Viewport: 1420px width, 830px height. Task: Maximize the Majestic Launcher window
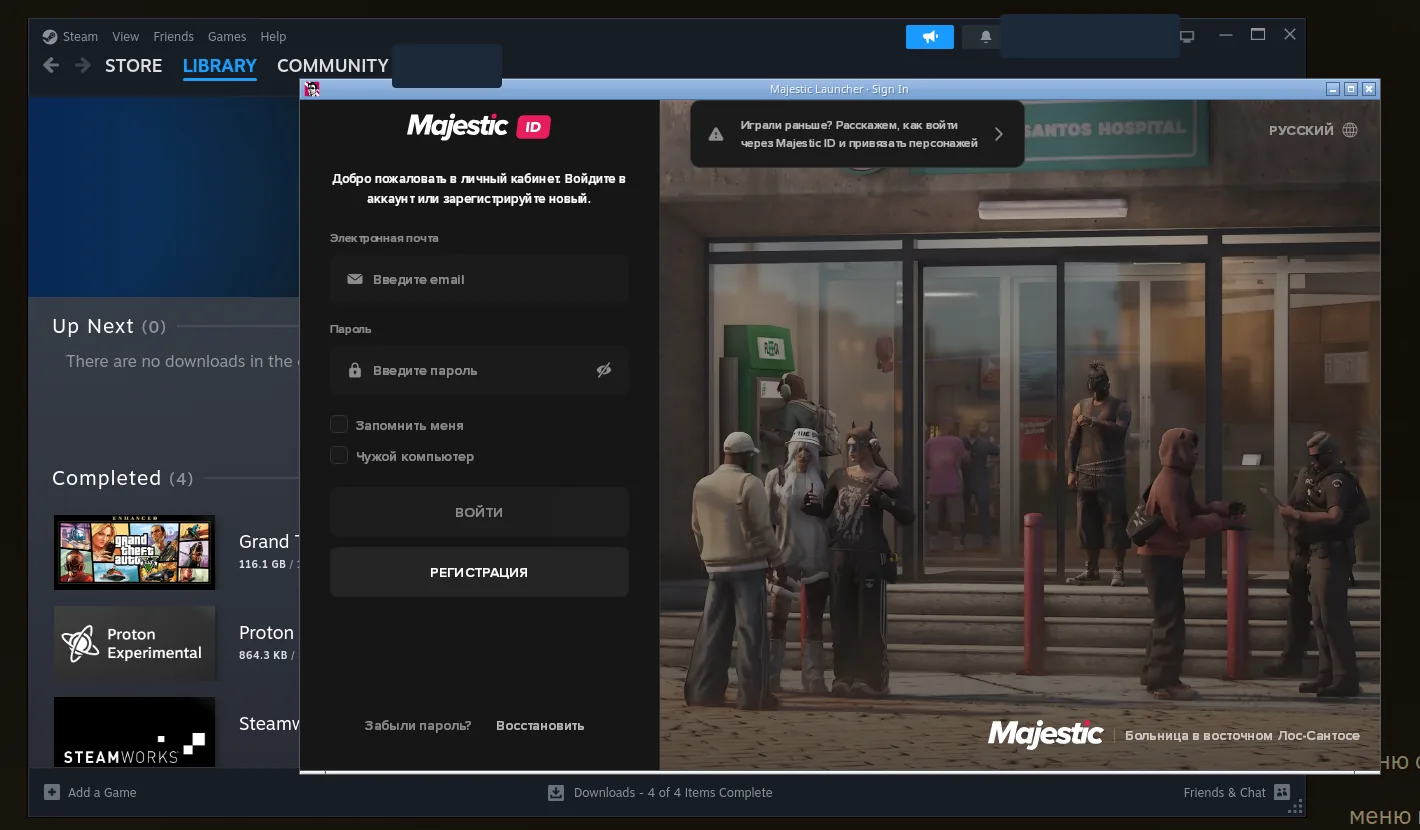pyautogui.click(x=1351, y=89)
